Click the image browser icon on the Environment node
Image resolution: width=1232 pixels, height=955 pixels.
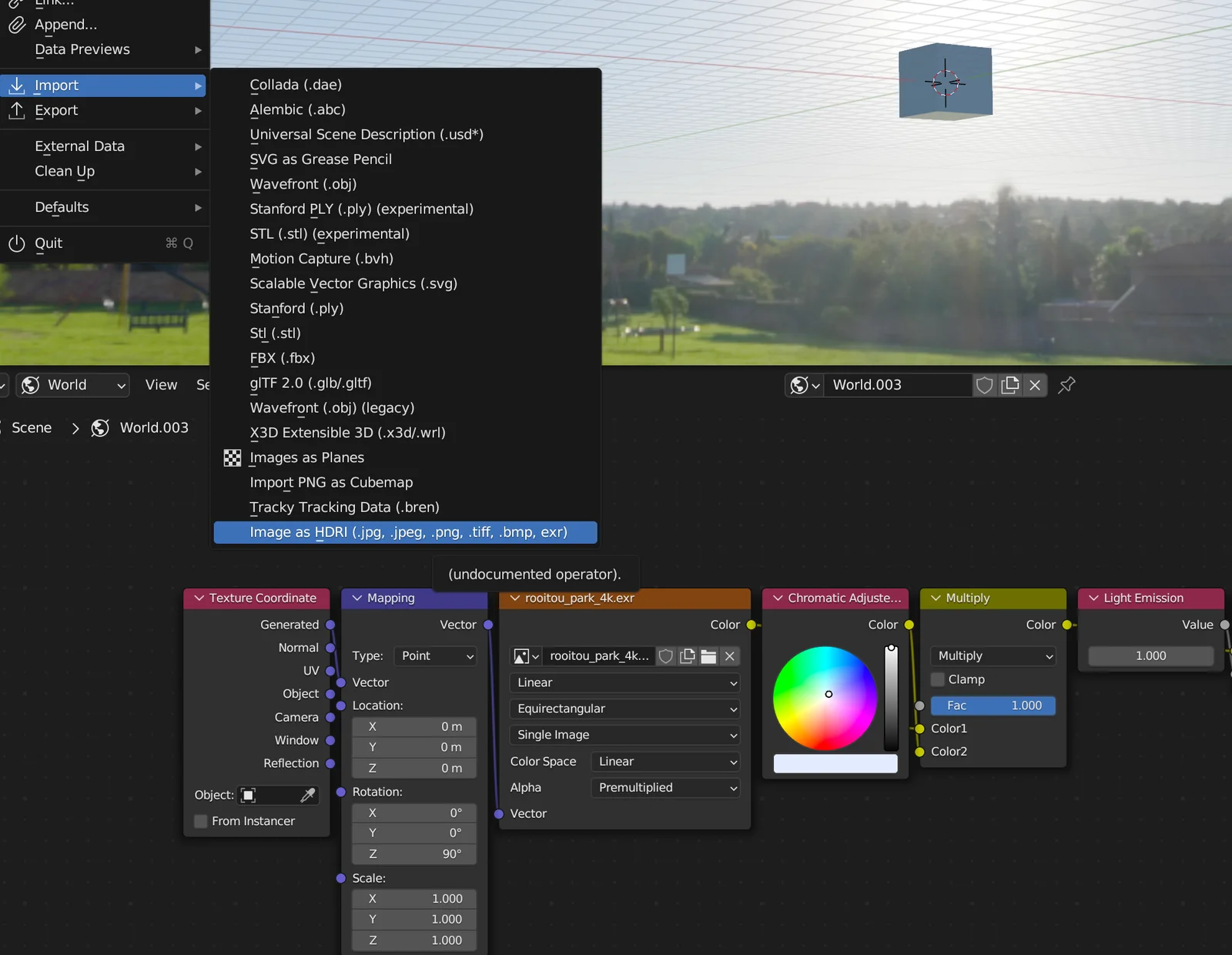522,657
